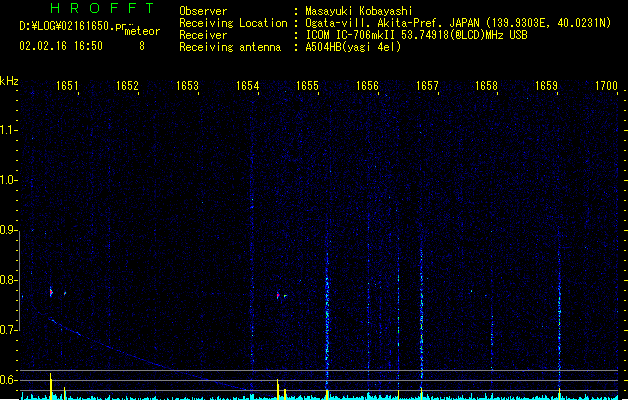The height and width of the screenshot is (400, 629).
Task: Click the 1658 time axis marker
Action: [486, 86]
